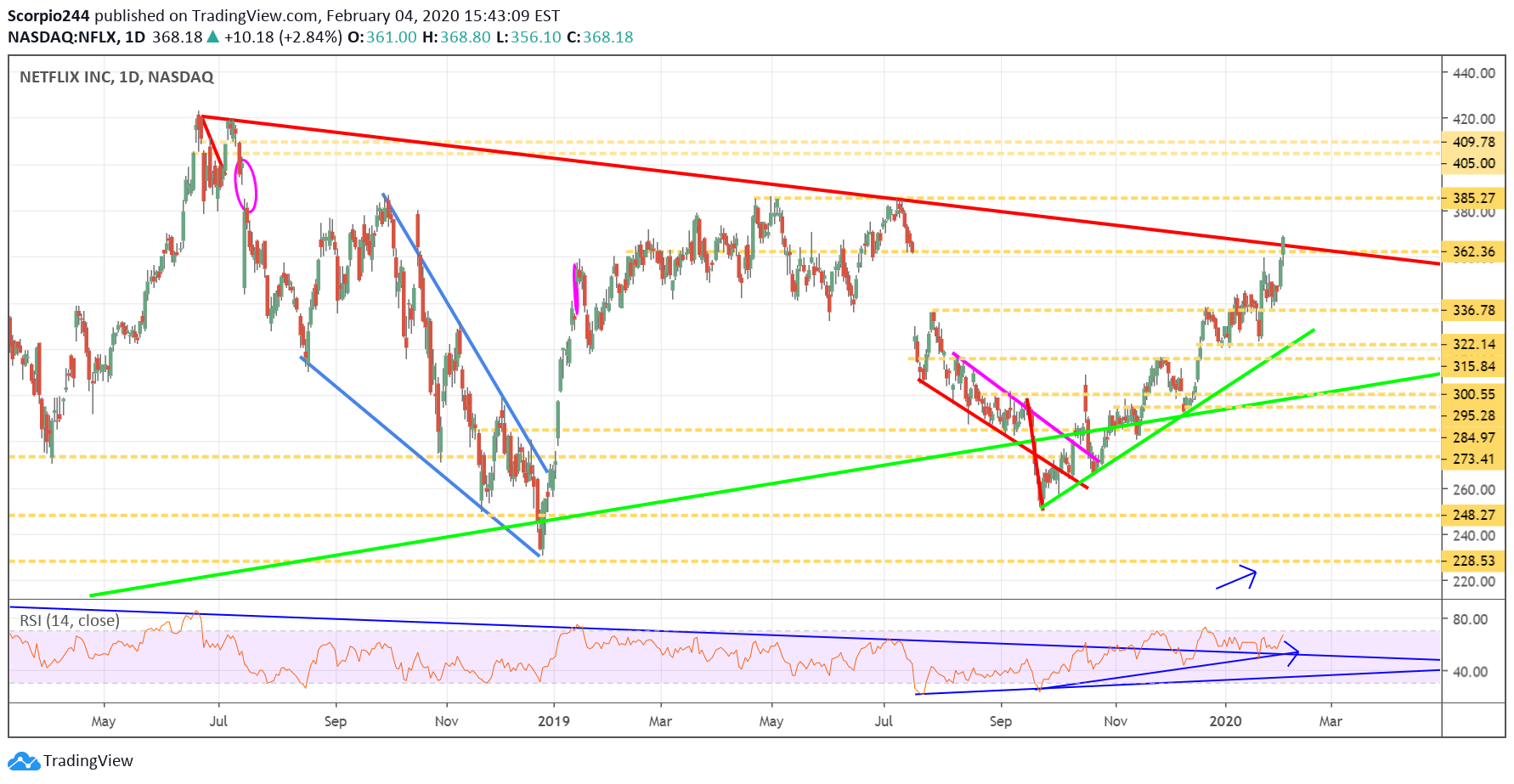Click the Scorpio244 author name
This screenshot has width=1514, height=784.
[x=48, y=15]
